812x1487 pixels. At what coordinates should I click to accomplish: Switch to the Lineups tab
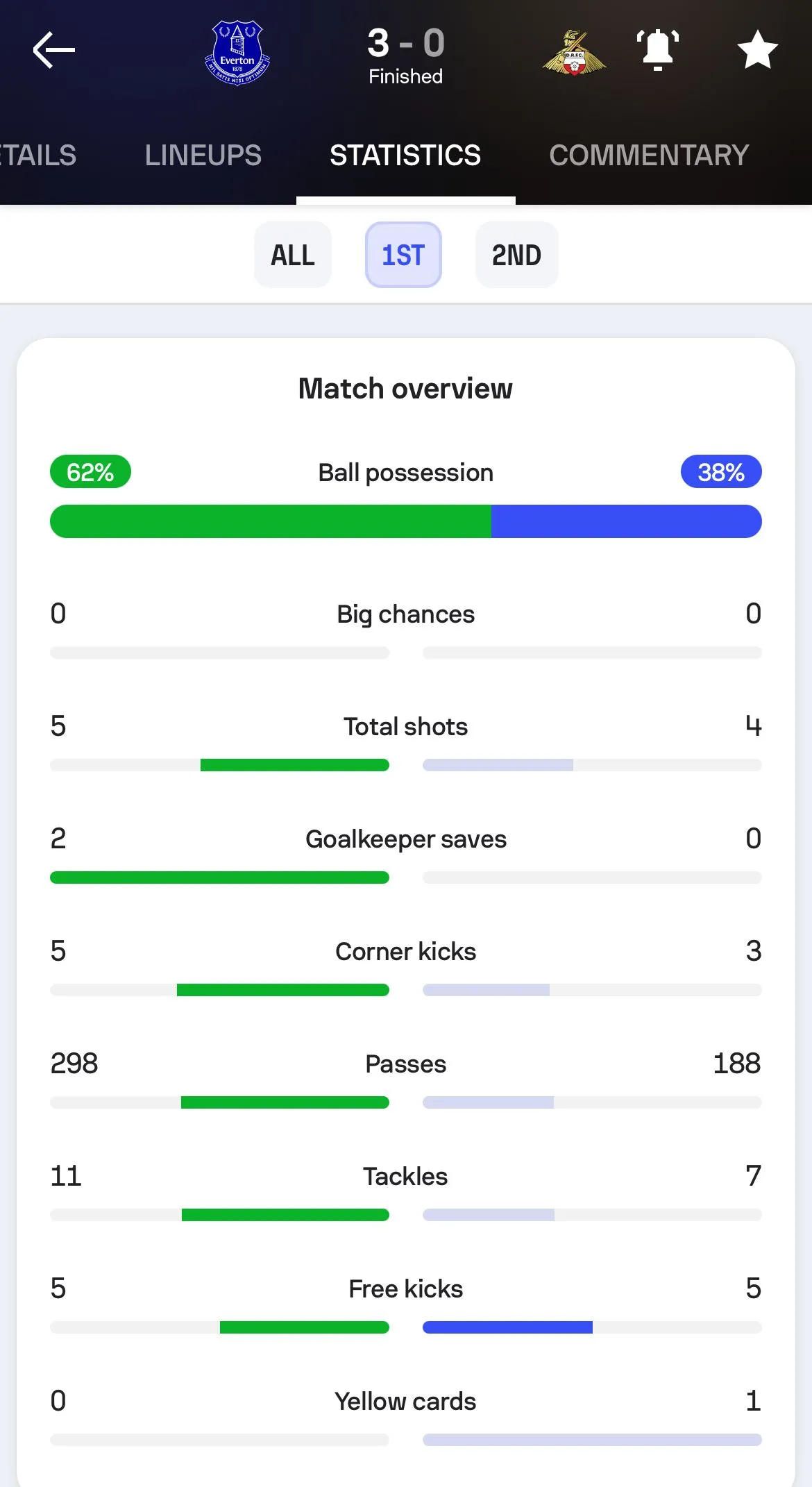pos(203,156)
